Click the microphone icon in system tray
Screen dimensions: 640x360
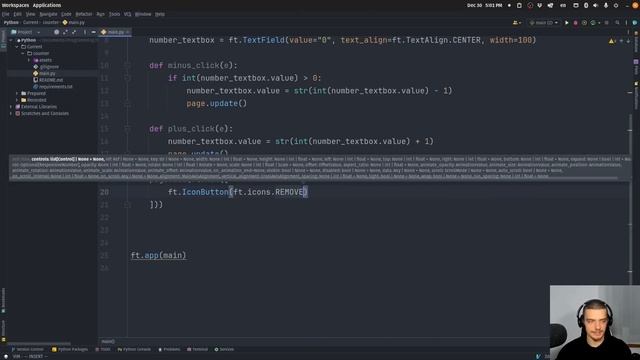[x=606, y=5]
